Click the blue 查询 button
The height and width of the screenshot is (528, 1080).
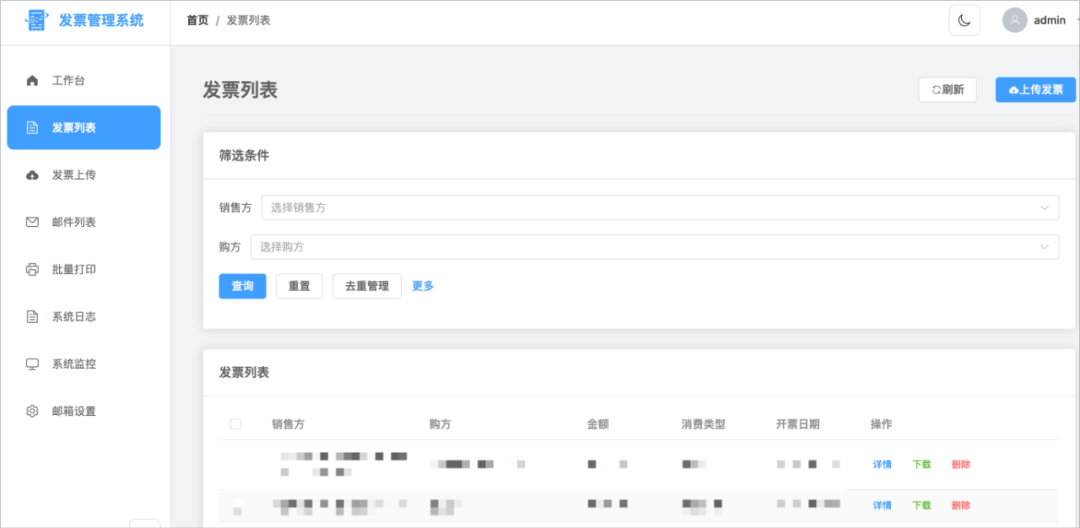[x=242, y=286]
